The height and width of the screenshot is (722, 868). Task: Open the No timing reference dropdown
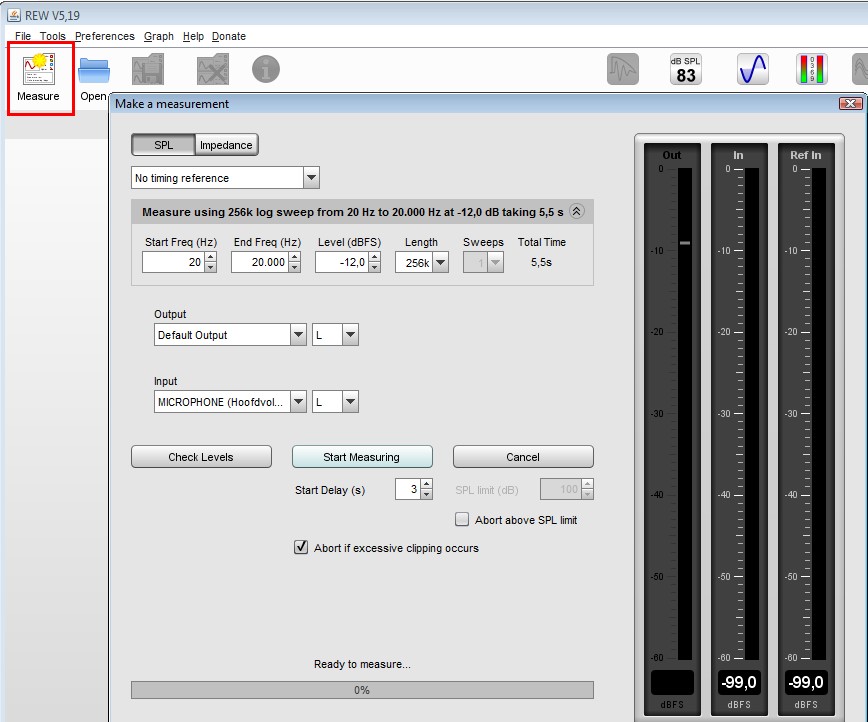(311, 178)
